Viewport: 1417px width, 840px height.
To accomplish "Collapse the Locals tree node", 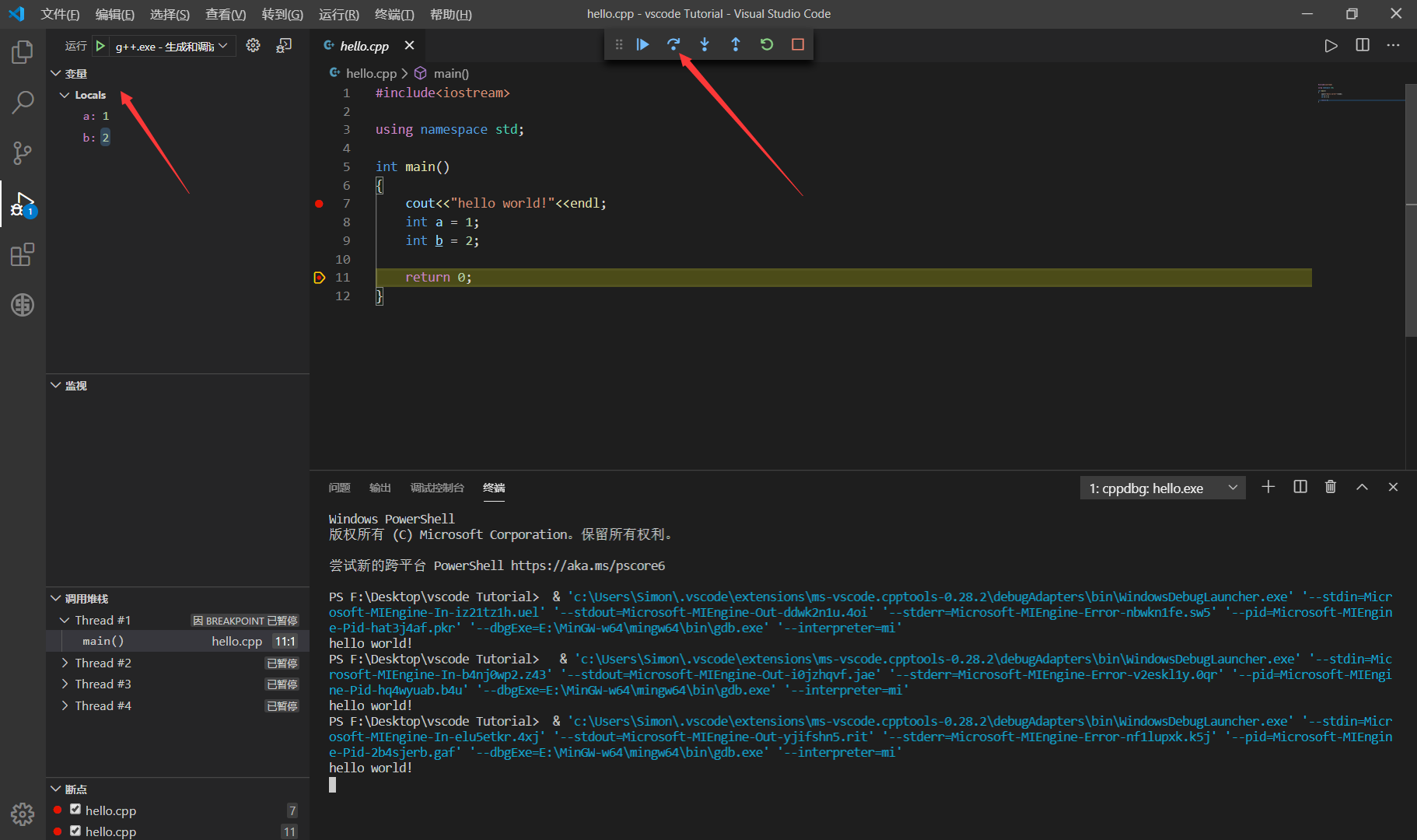I will pos(65,95).
